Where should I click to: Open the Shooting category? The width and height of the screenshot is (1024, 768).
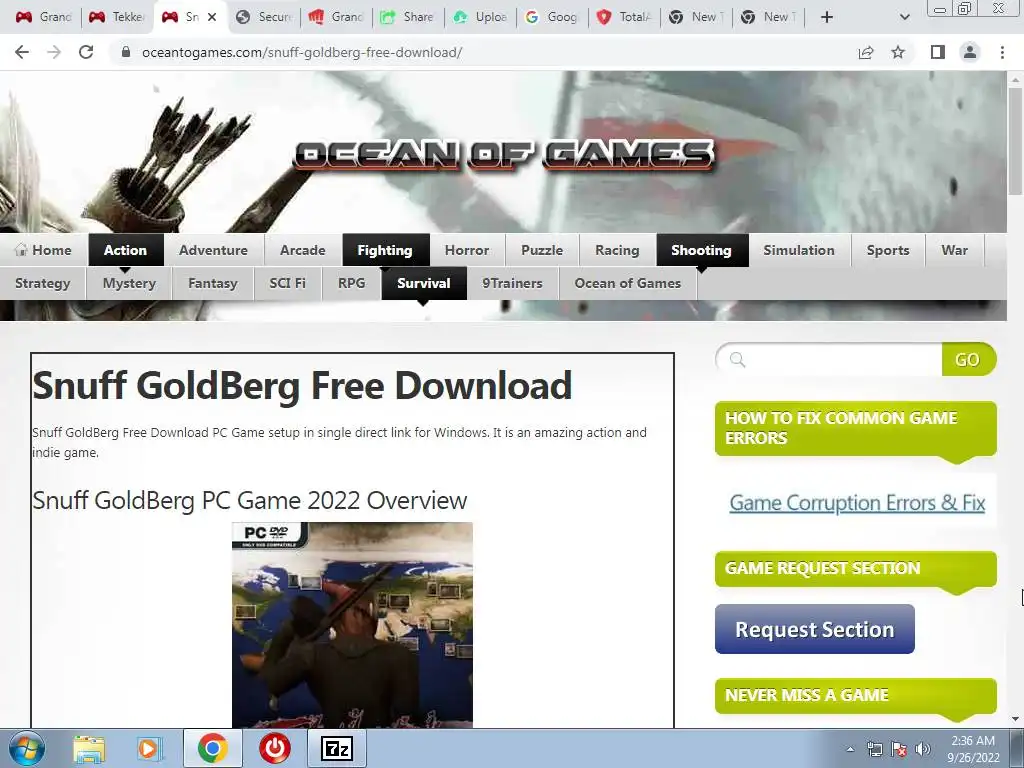[701, 250]
